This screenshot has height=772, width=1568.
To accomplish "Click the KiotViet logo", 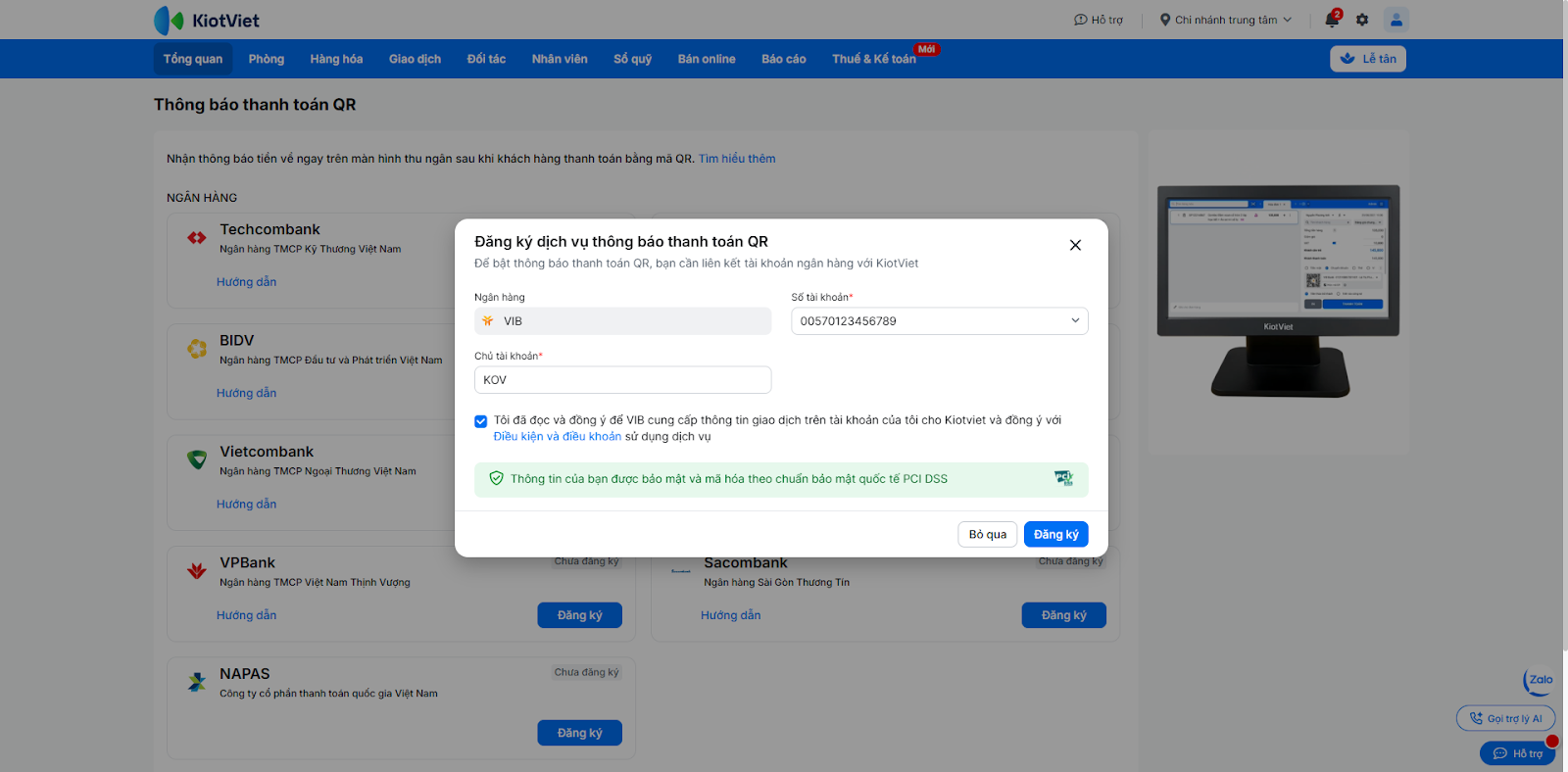I will coord(207,20).
